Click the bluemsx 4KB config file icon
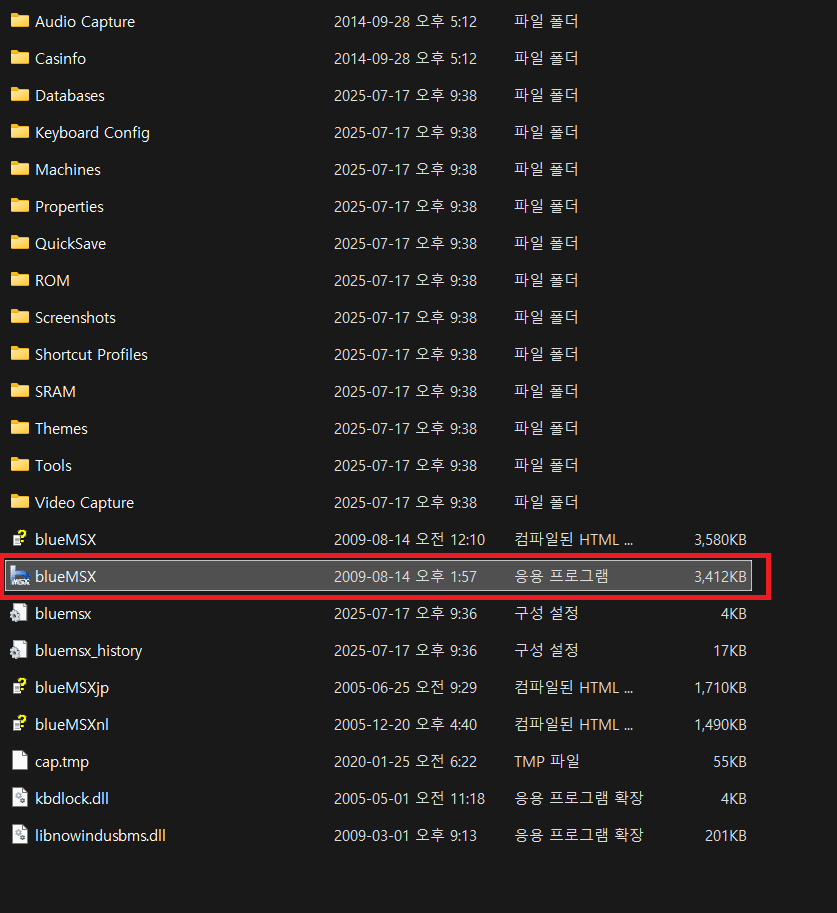Screen dimensions: 837x913 19,613
